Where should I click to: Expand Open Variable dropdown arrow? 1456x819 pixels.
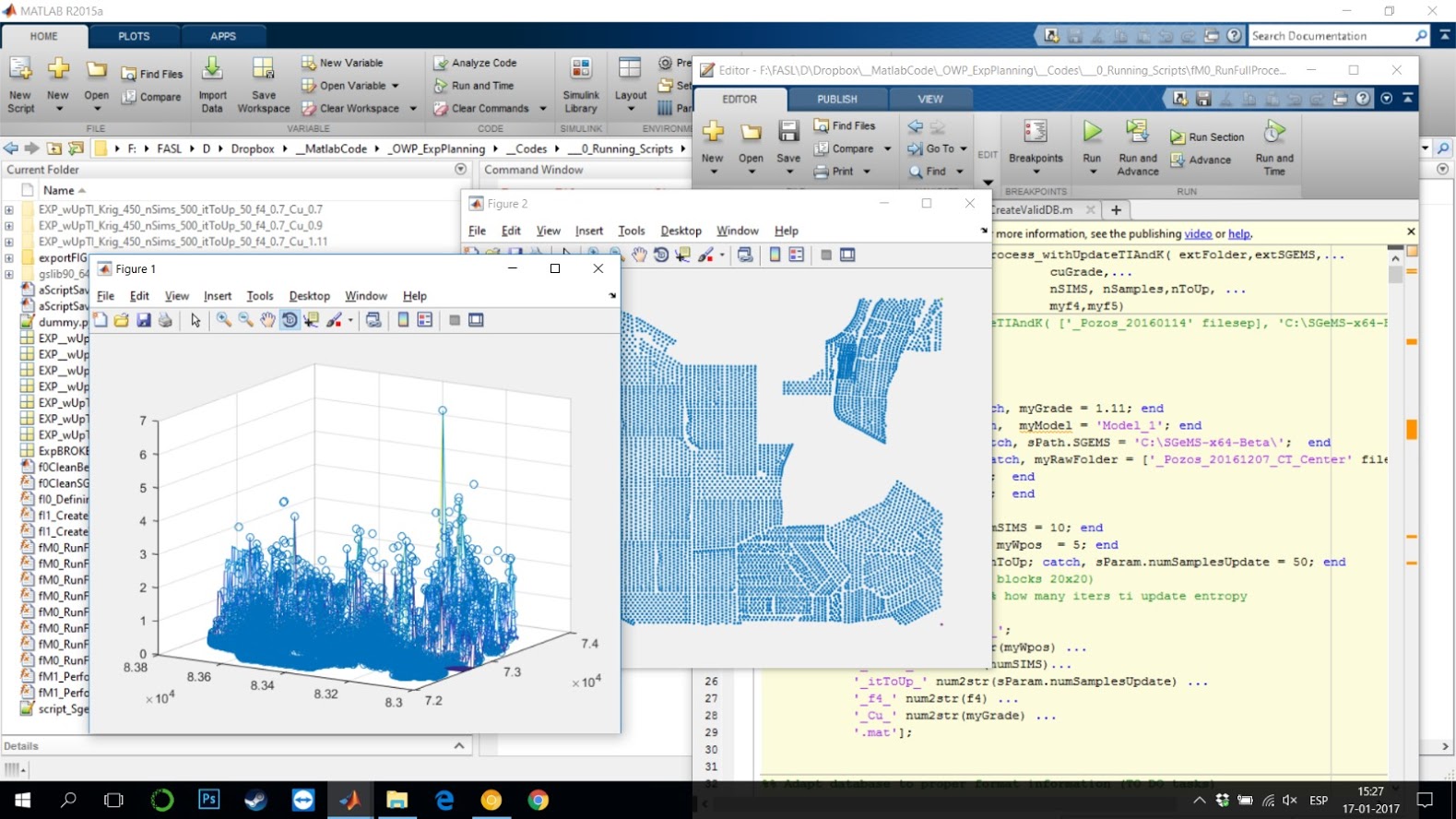pyautogui.click(x=396, y=86)
